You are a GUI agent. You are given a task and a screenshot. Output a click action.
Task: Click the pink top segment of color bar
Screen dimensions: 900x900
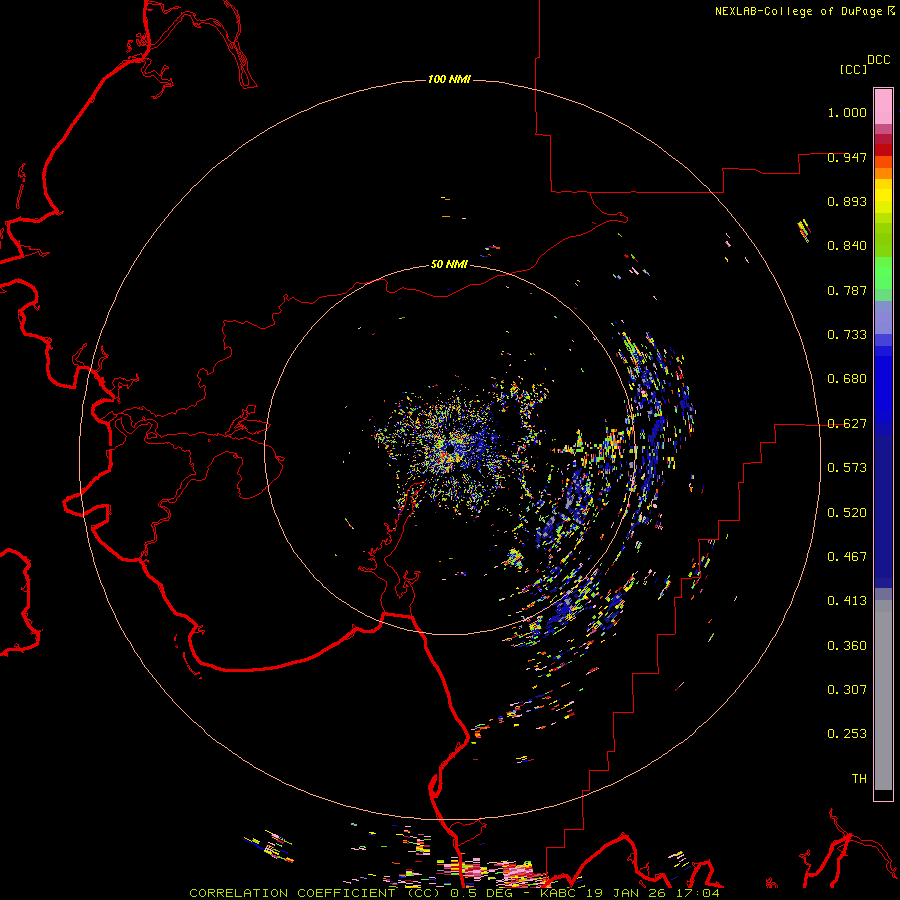point(883,107)
